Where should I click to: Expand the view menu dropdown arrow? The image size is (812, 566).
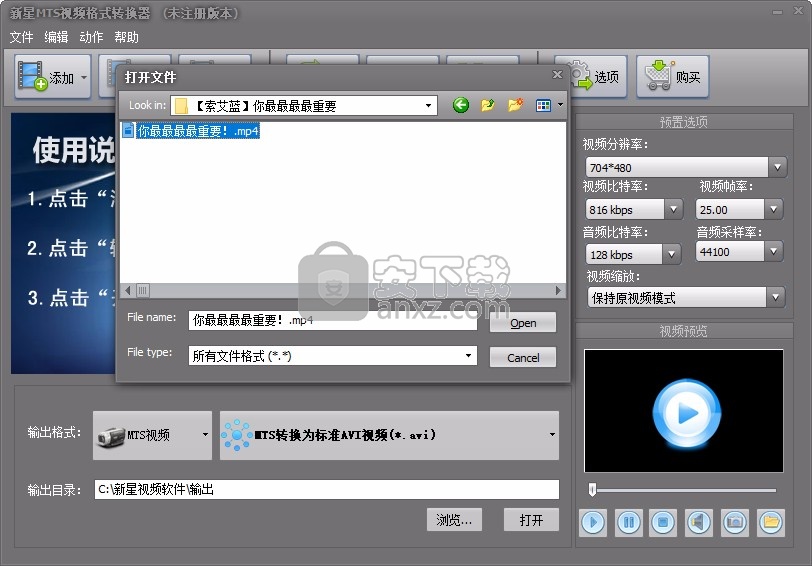(560, 106)
